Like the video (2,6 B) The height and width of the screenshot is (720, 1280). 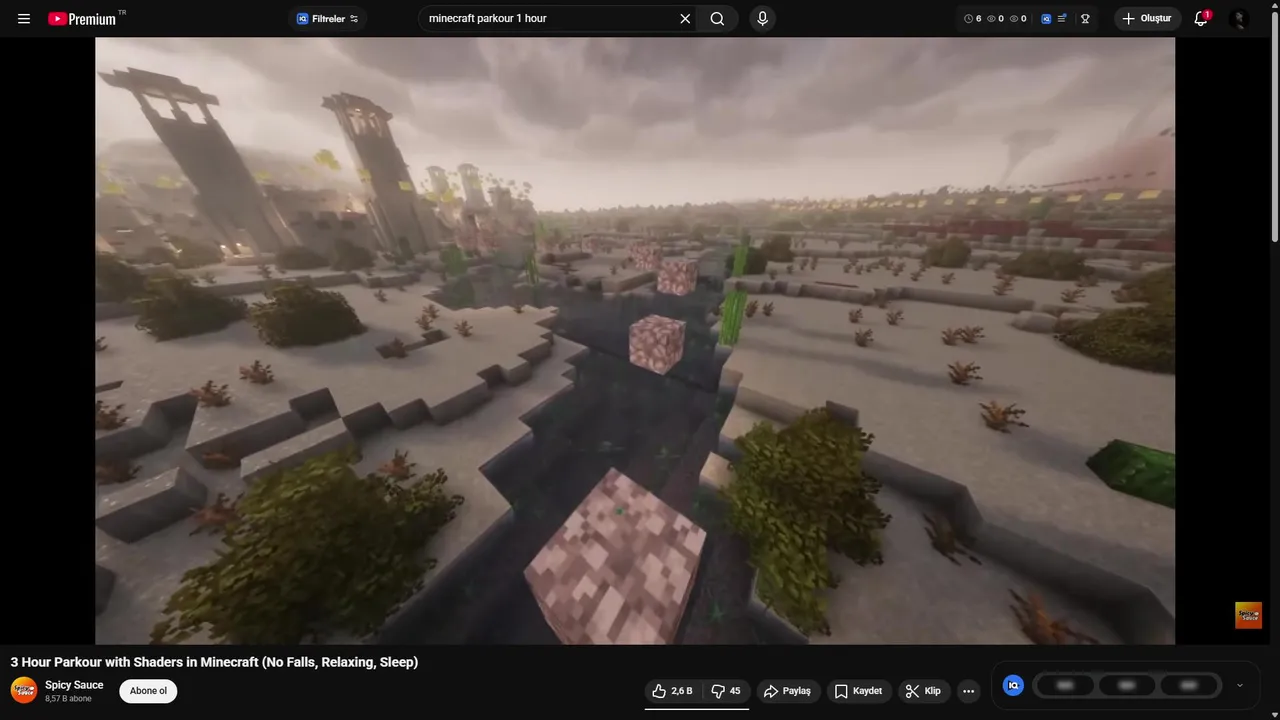pyautogui.click(x=672, y=691)
